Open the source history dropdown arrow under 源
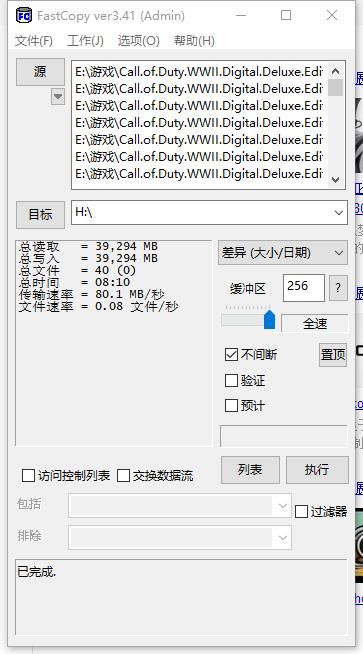 point(58,97)
